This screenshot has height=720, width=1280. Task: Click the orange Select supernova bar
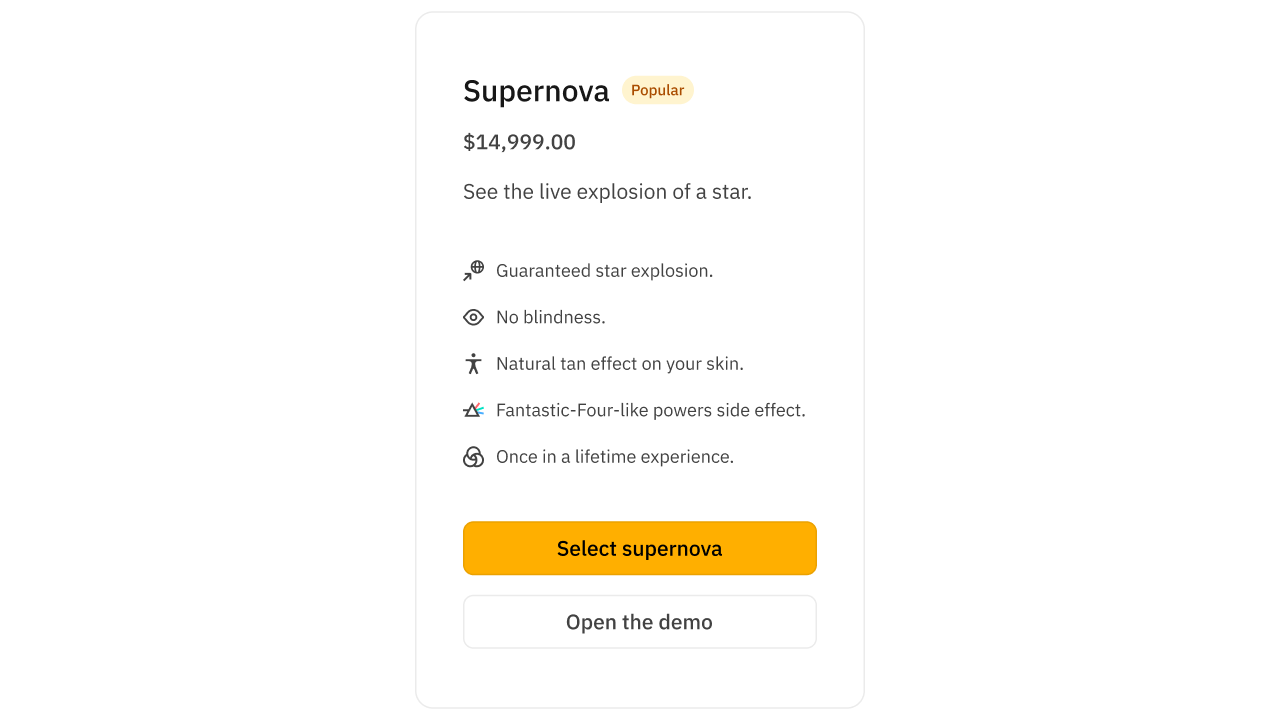pos(639,548)
